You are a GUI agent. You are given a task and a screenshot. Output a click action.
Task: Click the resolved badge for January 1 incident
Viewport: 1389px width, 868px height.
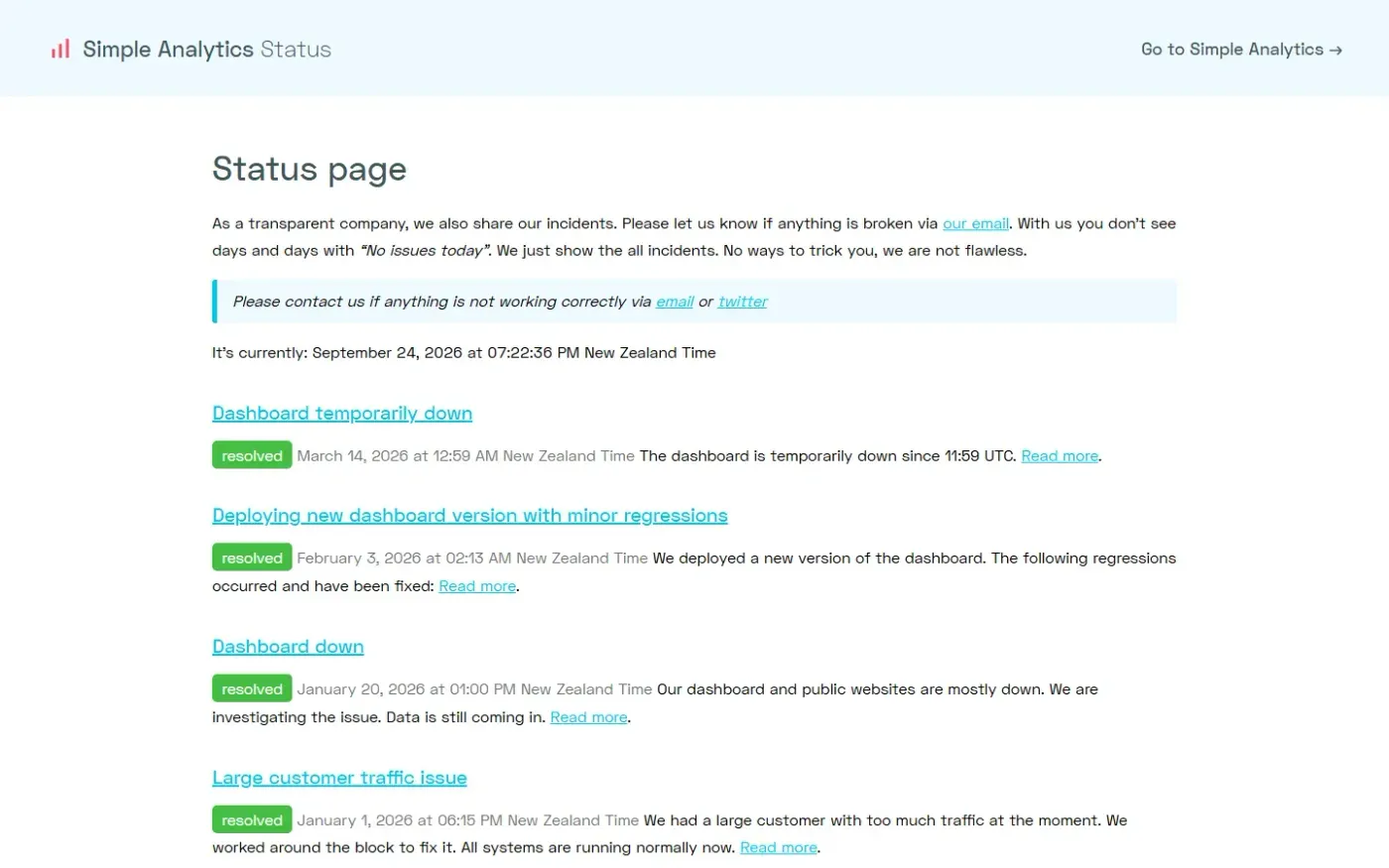click(252, 819)
